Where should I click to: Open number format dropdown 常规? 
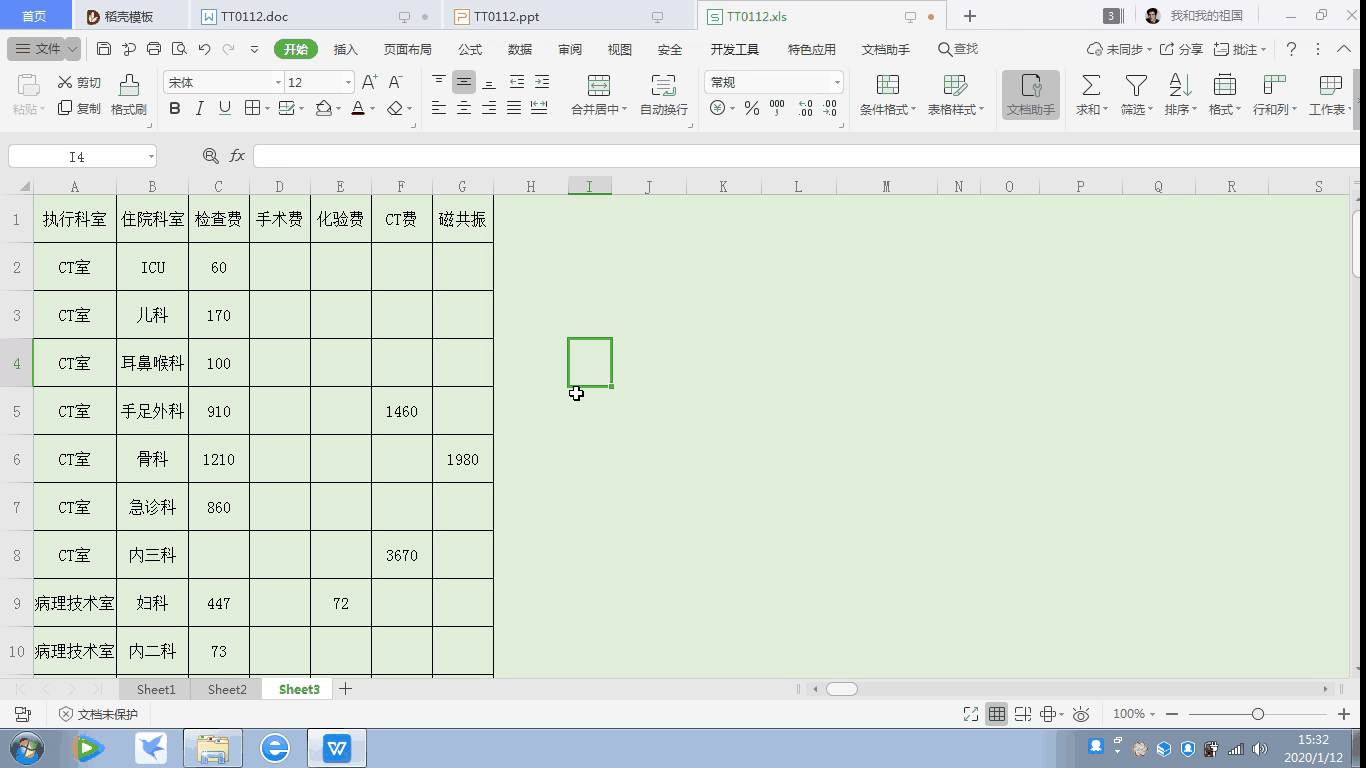pos(837,82)
